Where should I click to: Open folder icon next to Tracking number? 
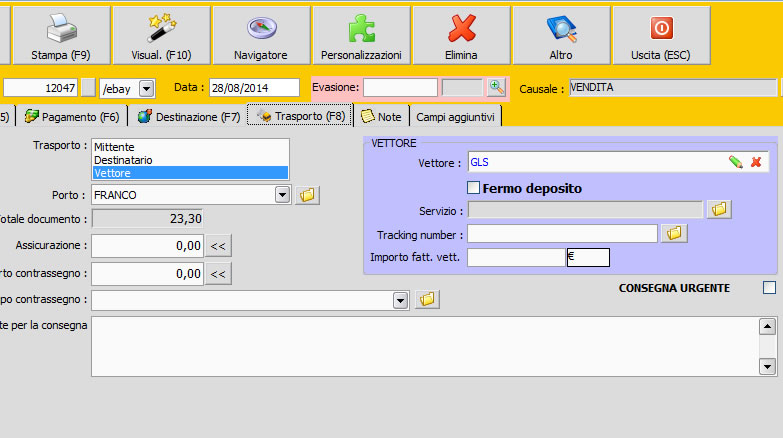pos(674,233)
